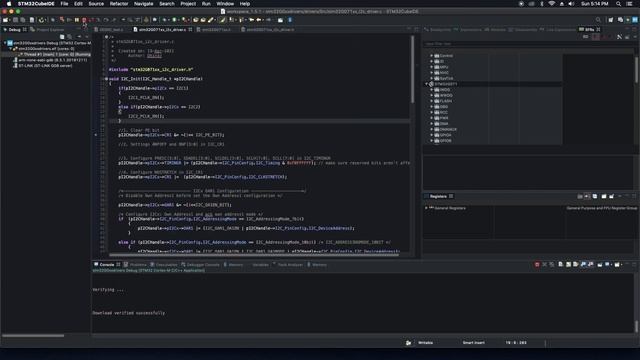Screen dimensions: 640x360
Task: Expand the GPIOA node in SFRs
Action: click(x=431, y=135)
